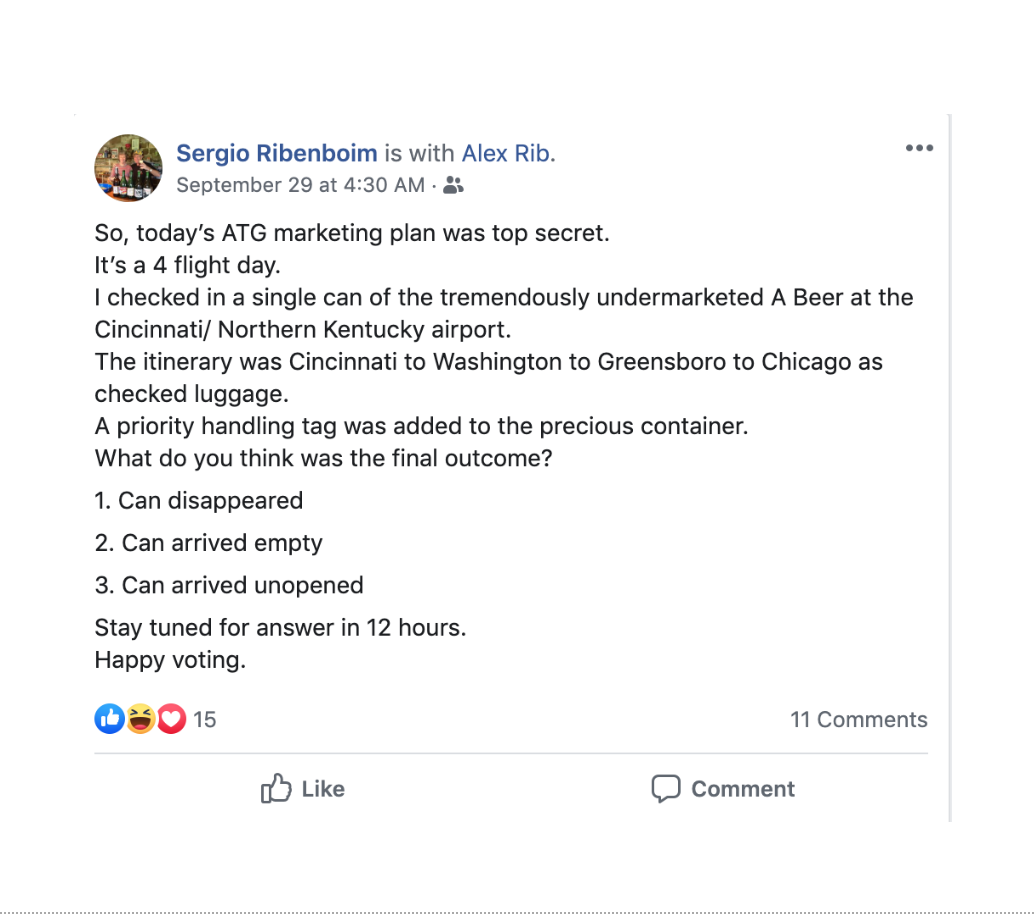Open the reaction count showing 15
The width and height of the screenshot is (1036, 916).
click(205, 719)
